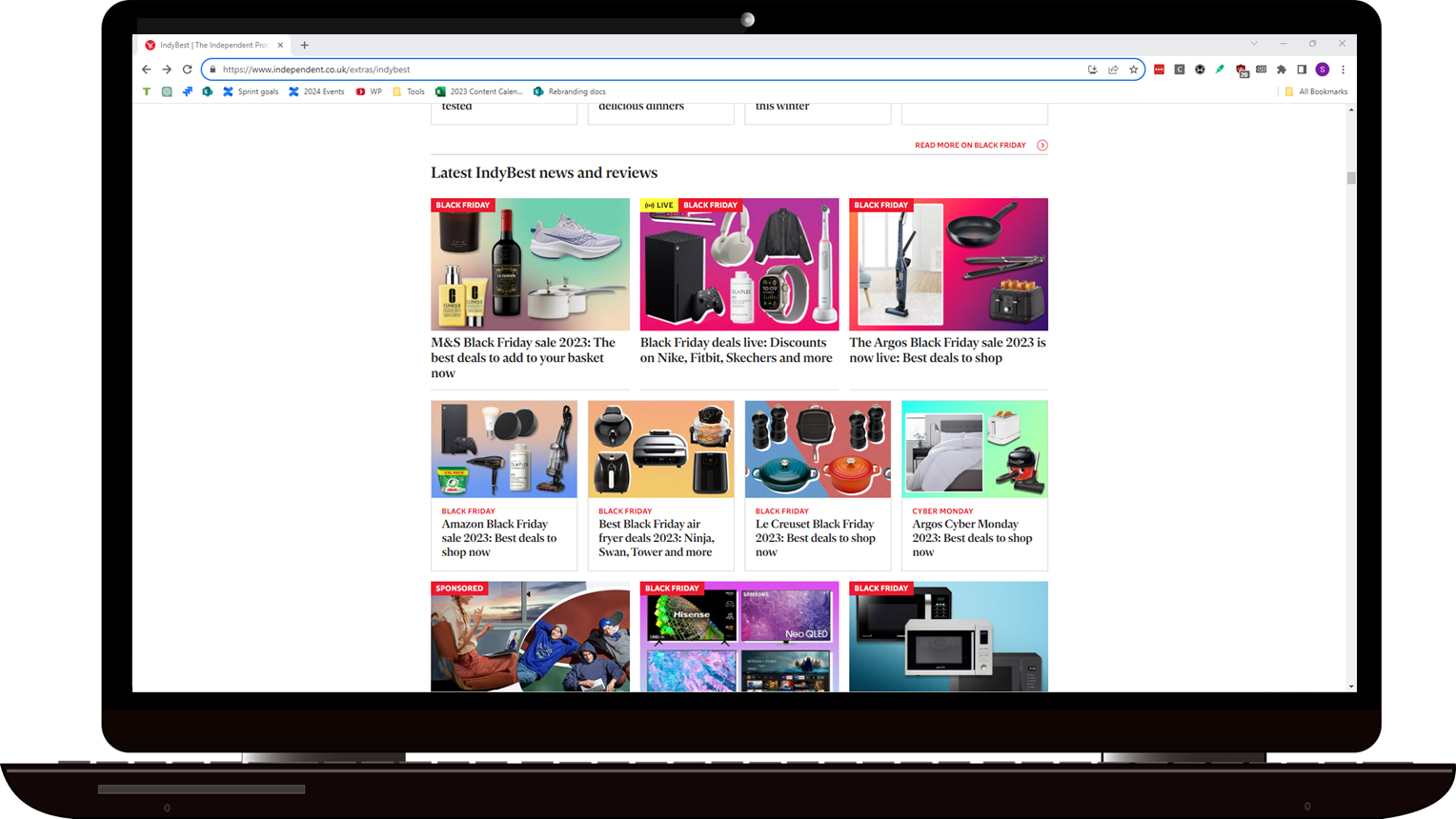The width and height of the screenshot is (1456, 819).
Task: Click the browser back arrow
Action: [x=146, y=70]
